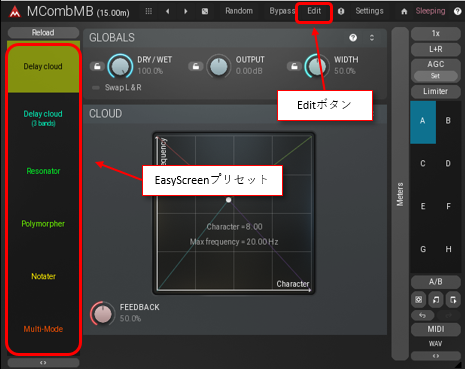Select preset slot A
This screenshot has width=465, height=369.
point(423,122)
